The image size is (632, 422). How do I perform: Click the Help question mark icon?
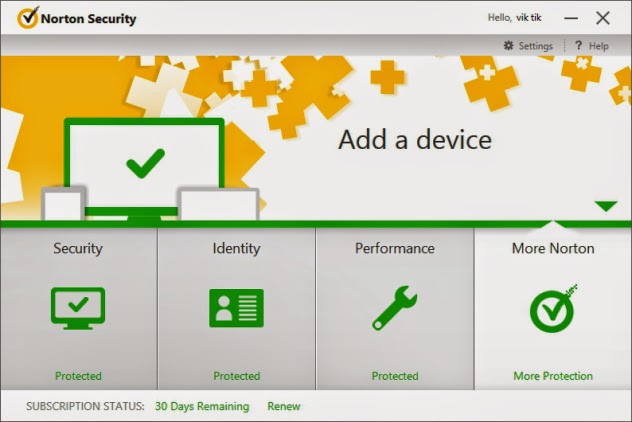point(578,45)
